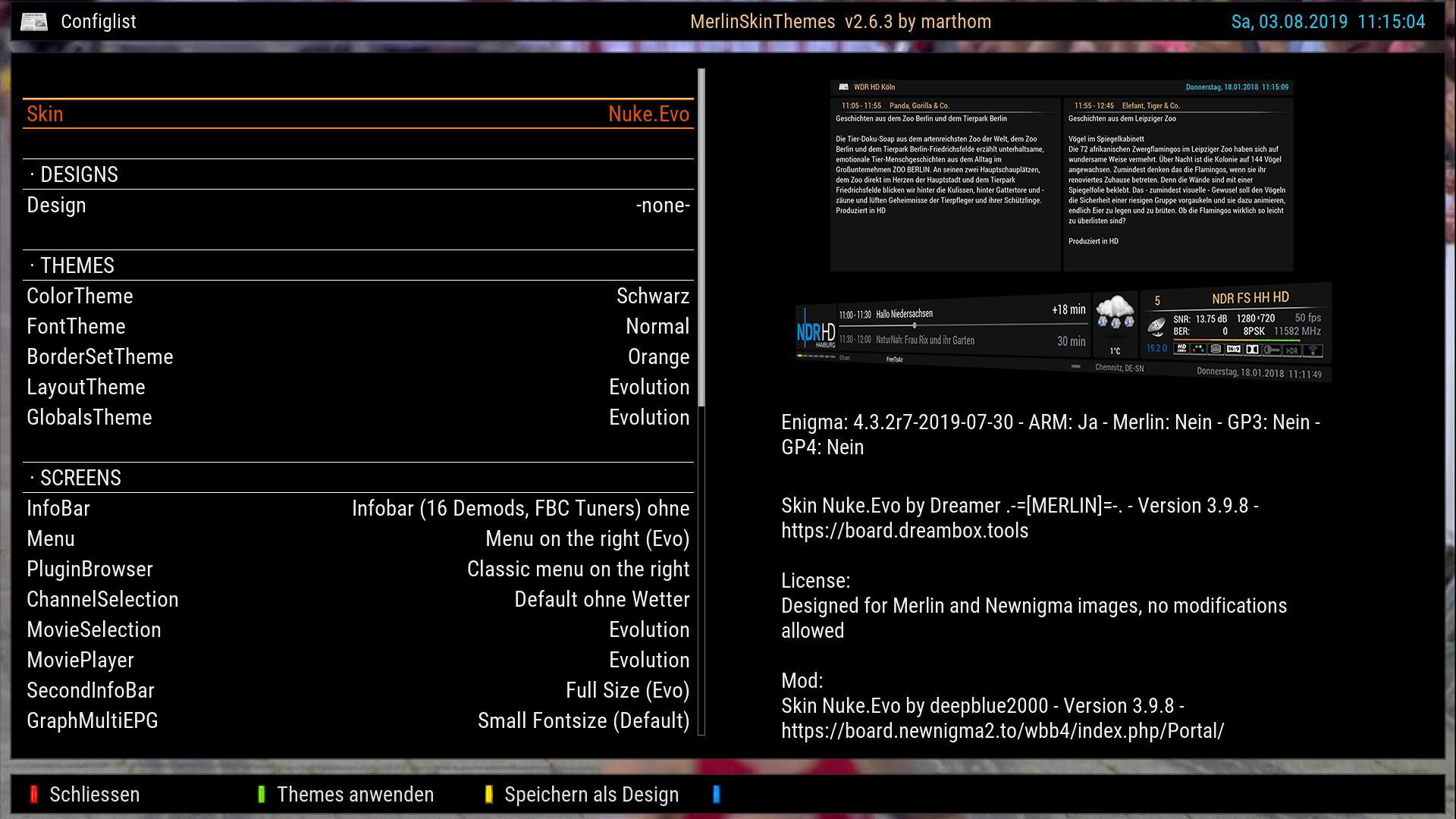The height and width of the screenshot is (819, 1456).
Task: Select the Skin Nuke.Evo row
Action: tap(358, 115)
